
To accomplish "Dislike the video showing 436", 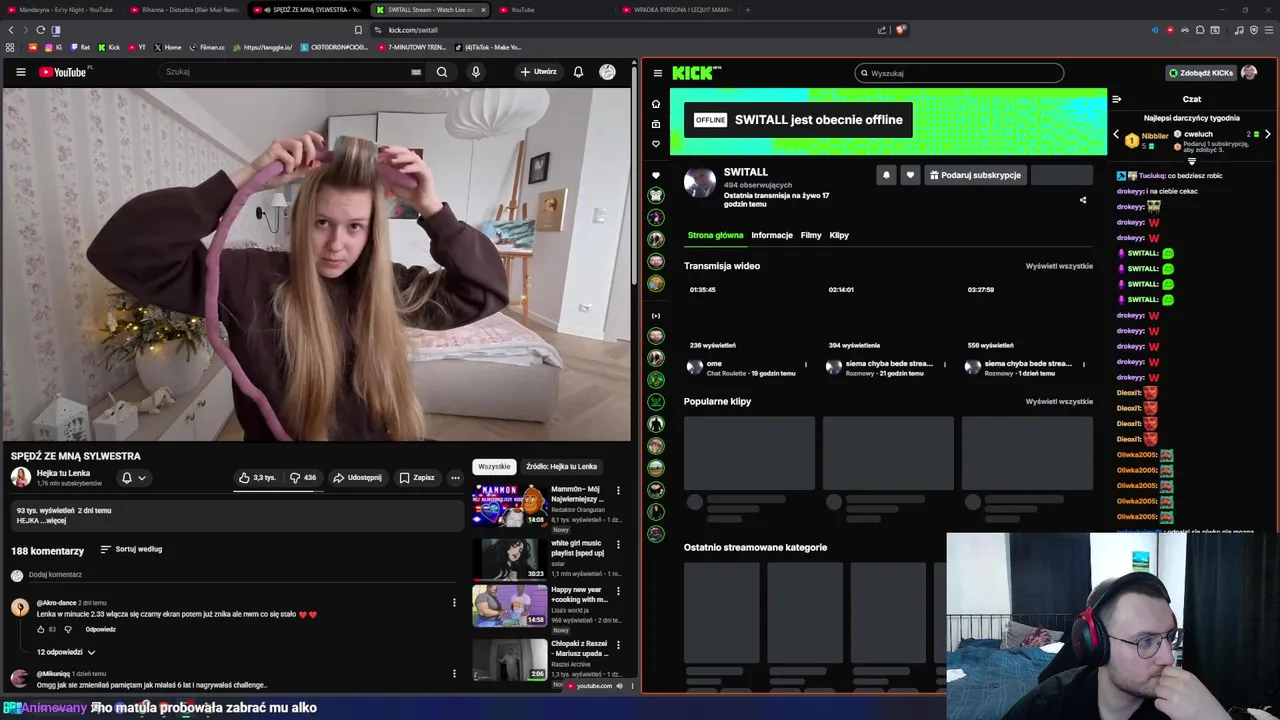I will (x=303, y=478).
